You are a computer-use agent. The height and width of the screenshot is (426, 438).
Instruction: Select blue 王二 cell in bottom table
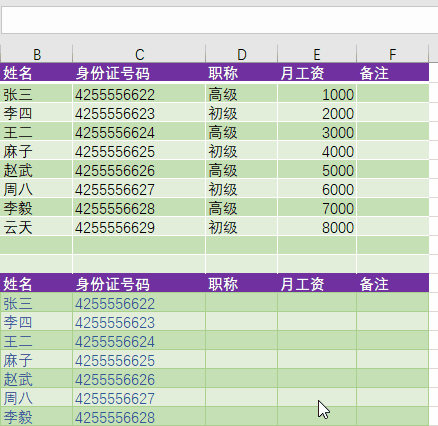[x=36, y=340]
